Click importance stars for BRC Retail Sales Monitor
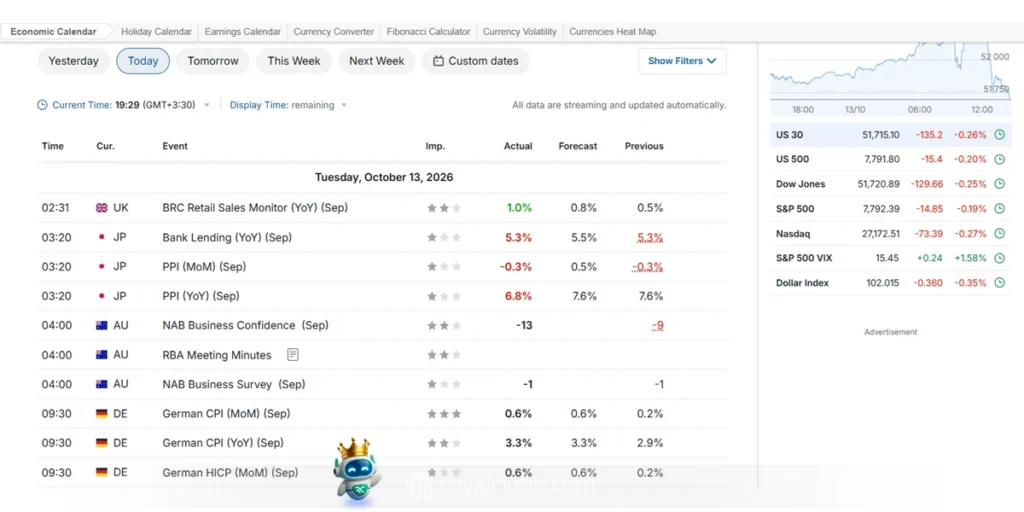 pos(444,208)
